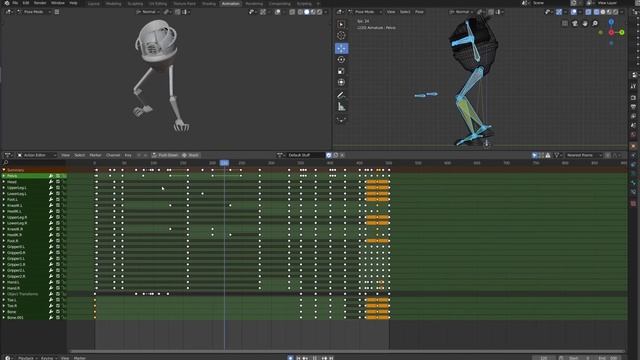
Task: Select the Measure tool
Action: pos(341,107)
